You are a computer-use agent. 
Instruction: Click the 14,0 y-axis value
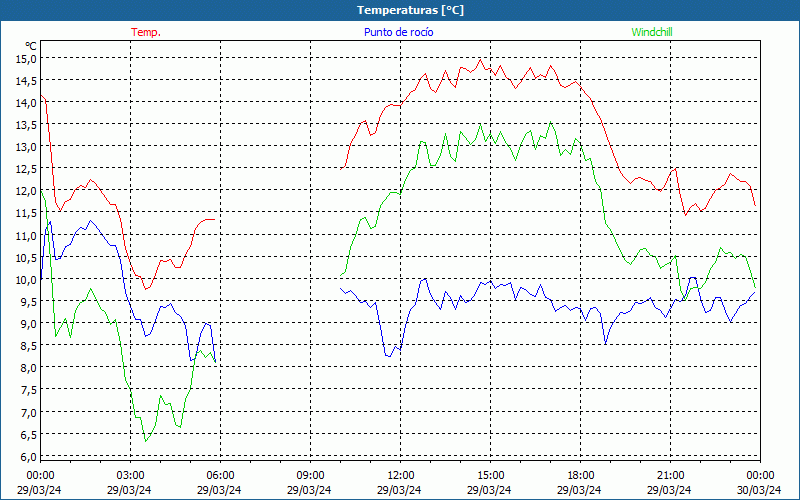pyautogui.click(x=28, y=103)
